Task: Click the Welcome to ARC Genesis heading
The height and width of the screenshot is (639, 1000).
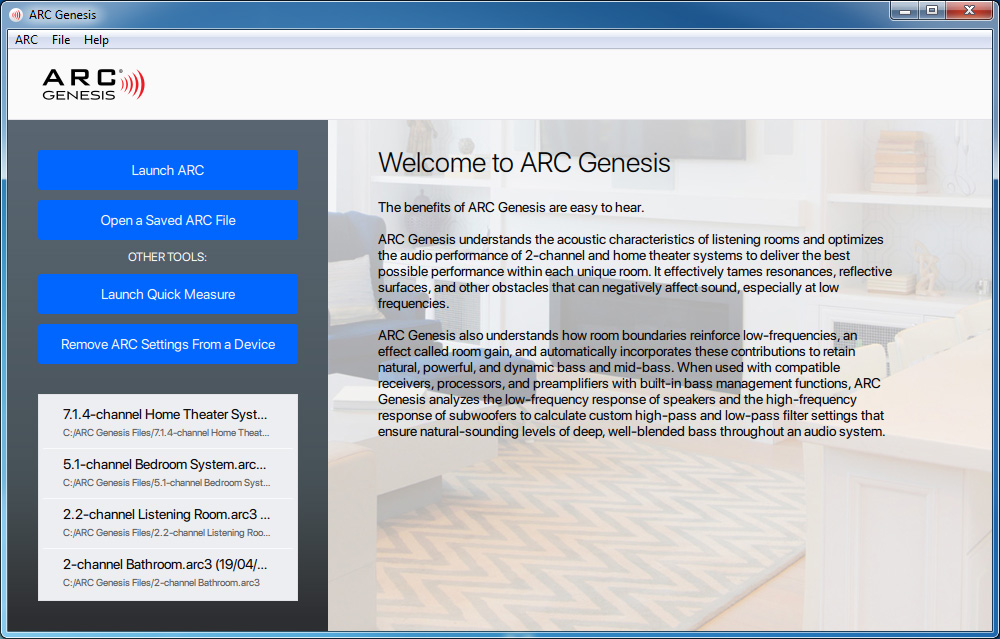Action: click(x=524, y=163)
